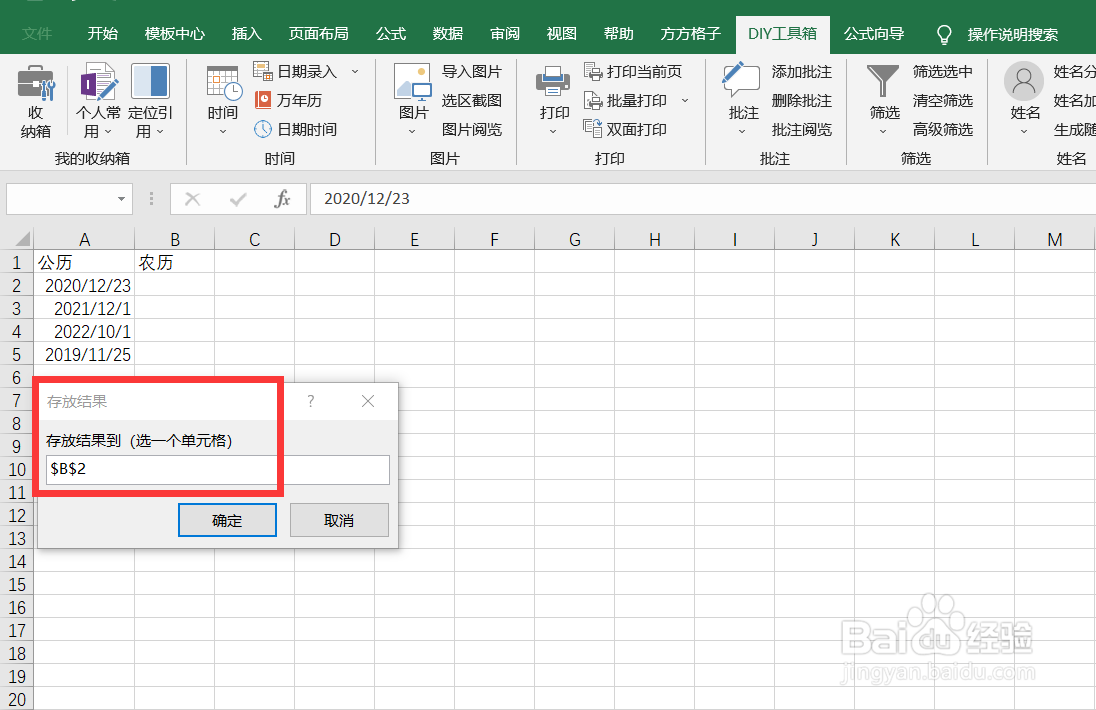Click the 批量打印 icon
Screen dimensions: 1096x710
tap(593, 101)
